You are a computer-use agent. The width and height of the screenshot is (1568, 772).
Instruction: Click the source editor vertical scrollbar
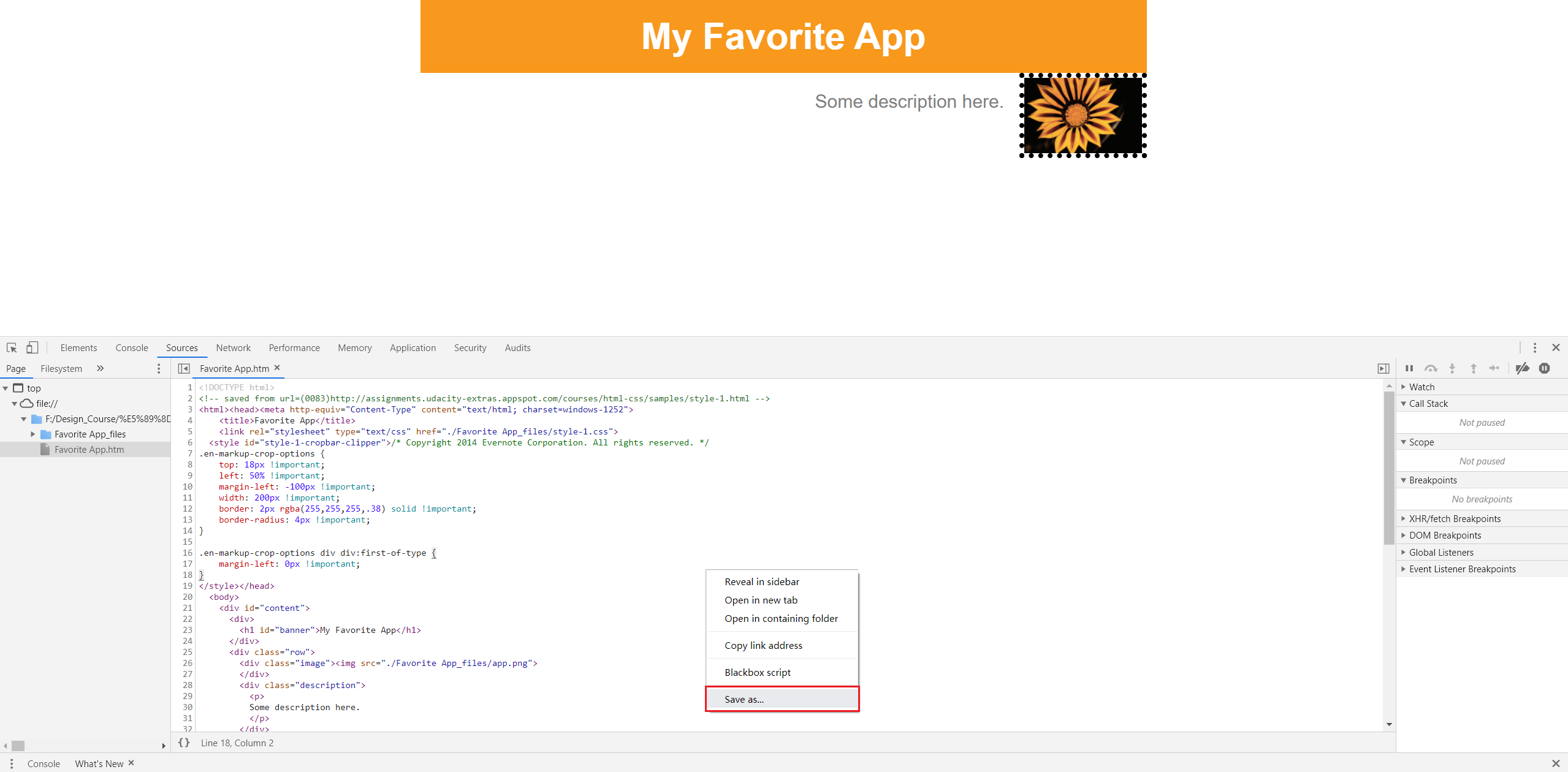tap(1389, 467)
